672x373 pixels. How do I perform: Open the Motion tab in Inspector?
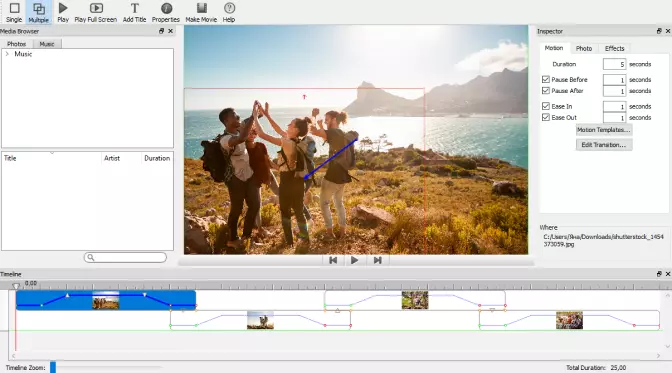[x=554, y=48]
